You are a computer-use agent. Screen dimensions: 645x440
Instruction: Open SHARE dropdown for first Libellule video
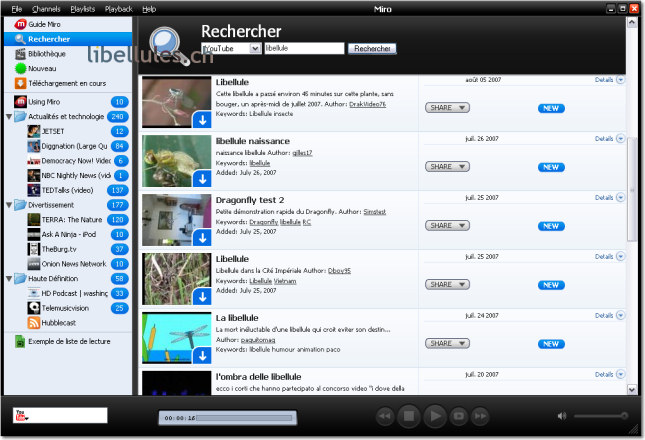pyautogui.click(x=447, y=108)
